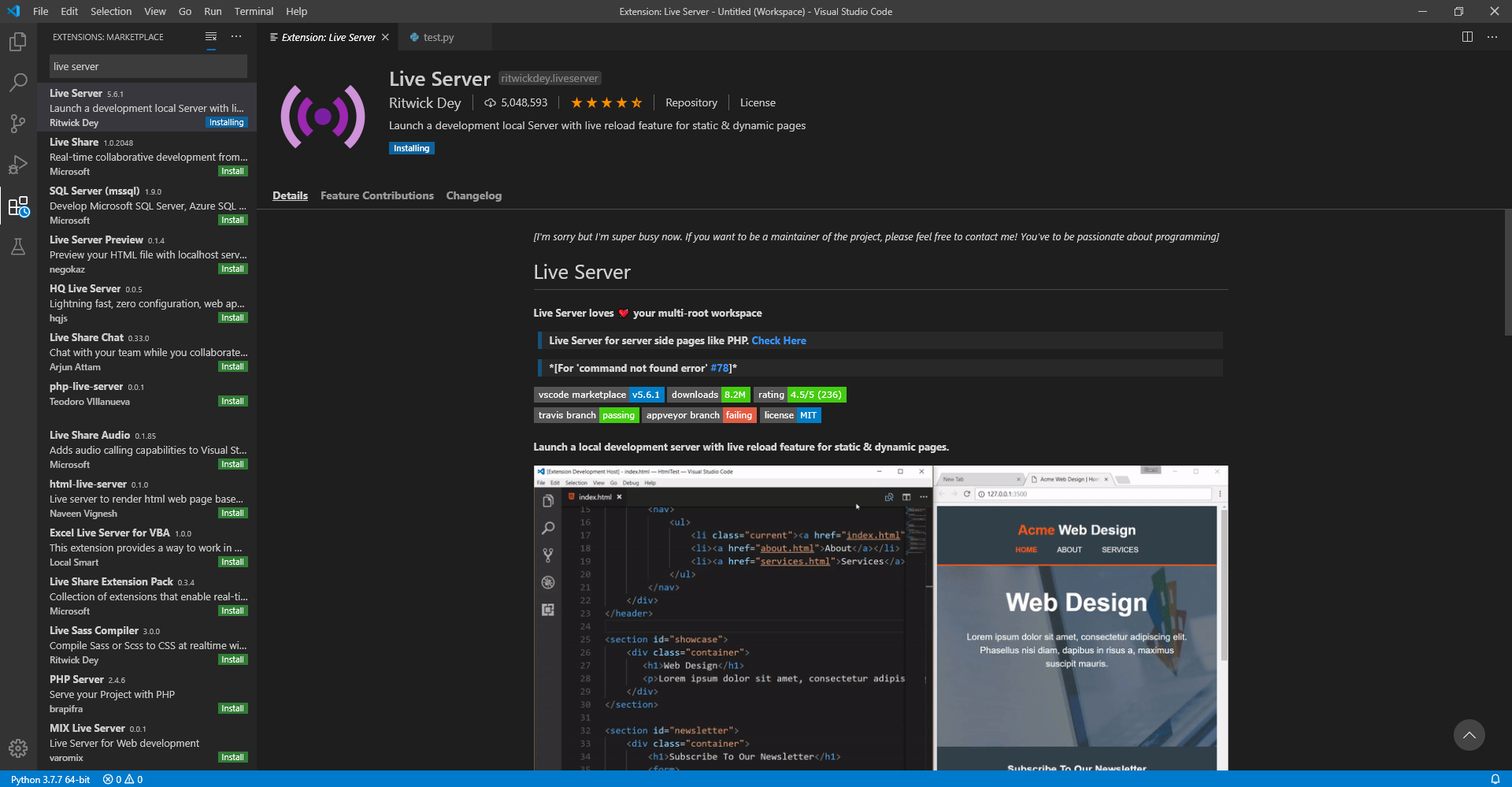
Task: Open the Edit menu
Action: pos(69,11)
